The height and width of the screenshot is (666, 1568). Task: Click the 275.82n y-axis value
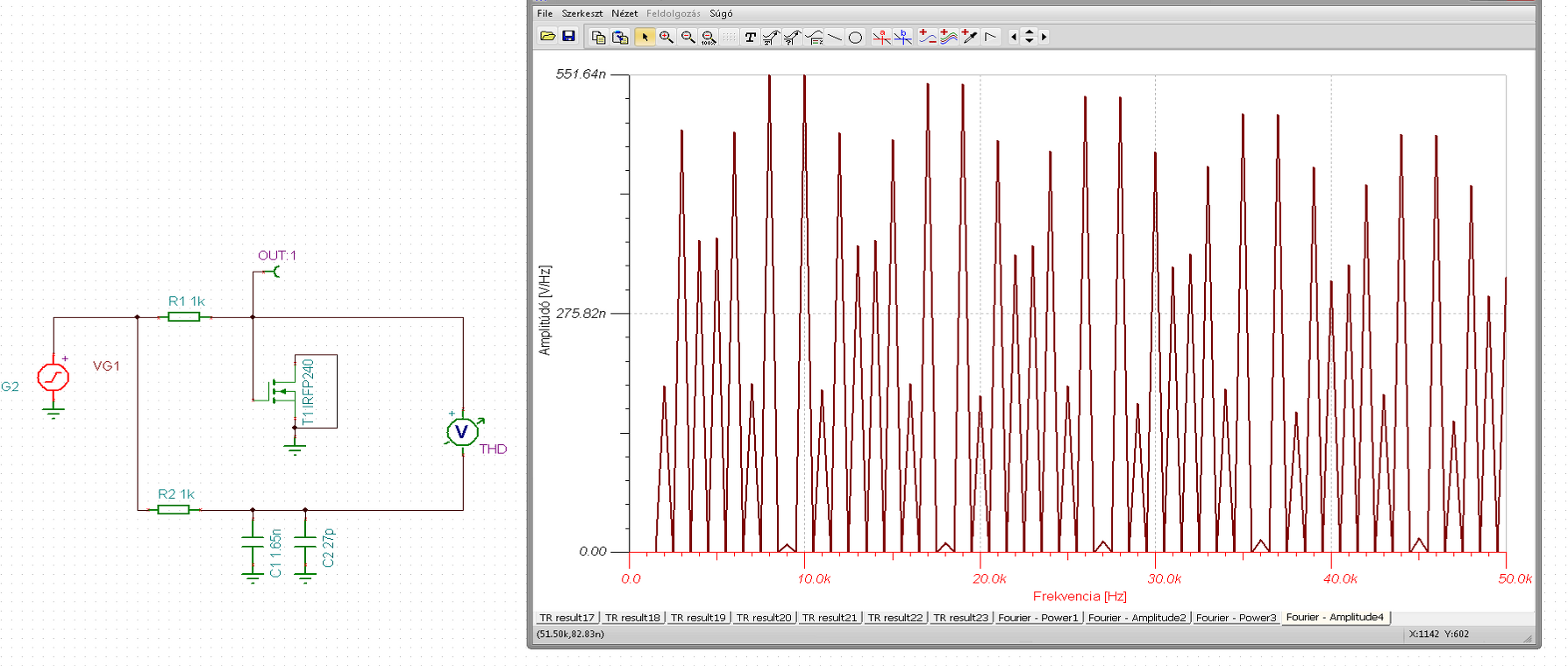click(581, 313)
